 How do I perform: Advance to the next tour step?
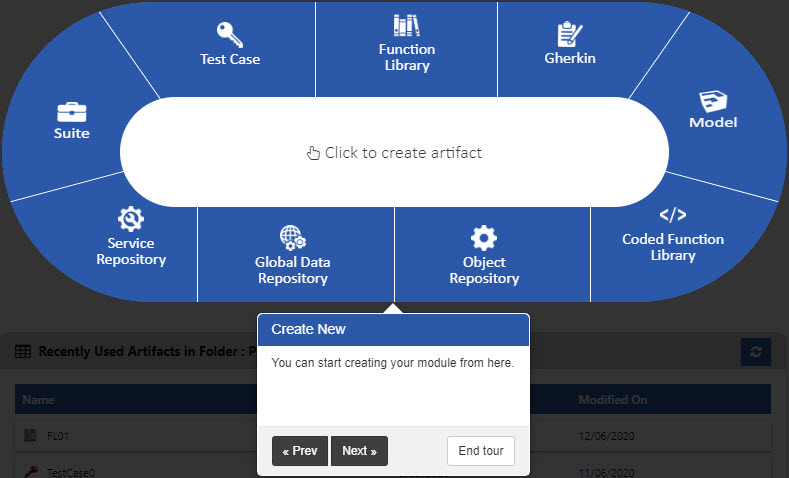tap(359, 451)
